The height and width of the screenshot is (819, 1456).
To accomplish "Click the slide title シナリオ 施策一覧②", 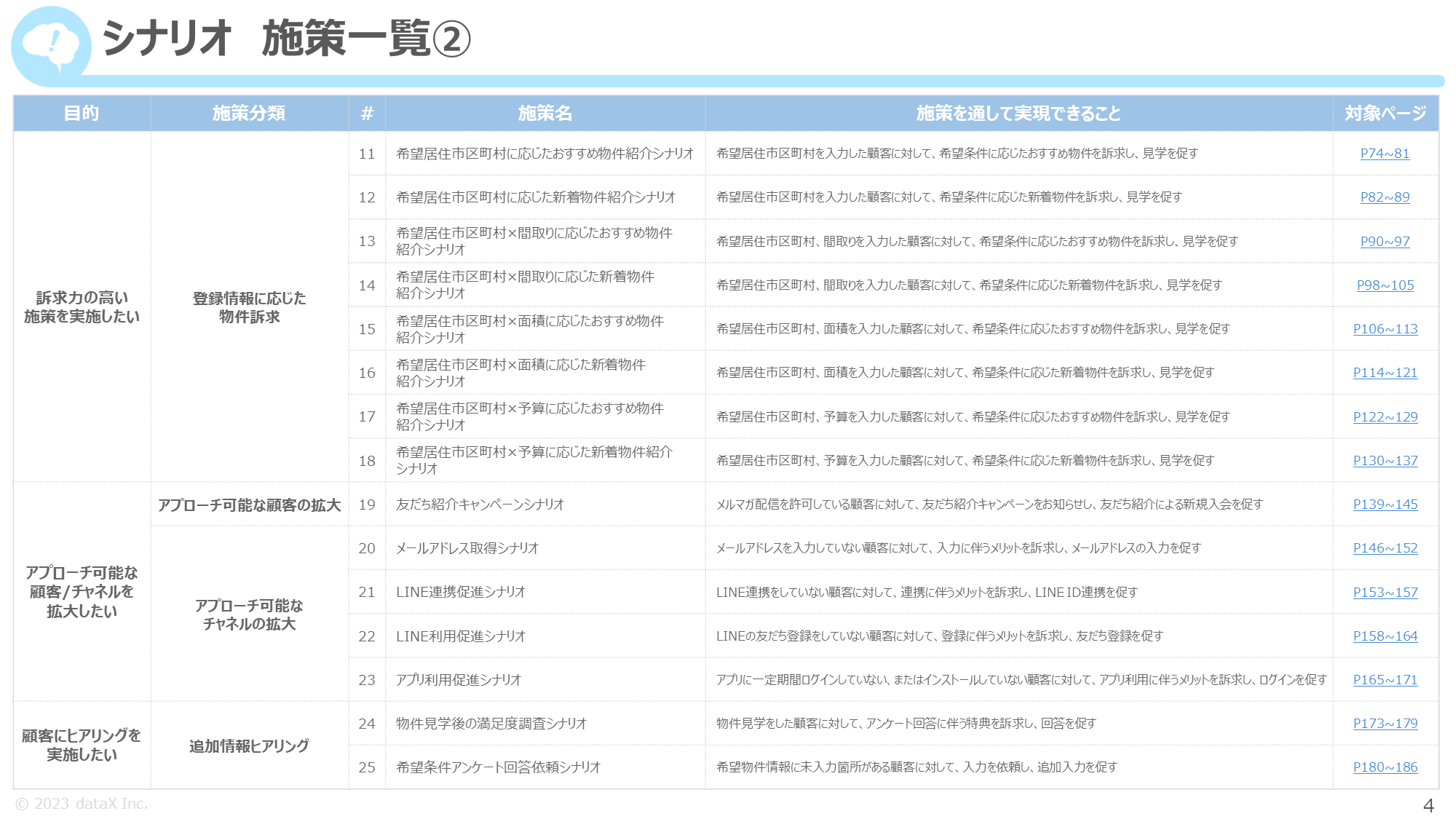I will (286, 39).
